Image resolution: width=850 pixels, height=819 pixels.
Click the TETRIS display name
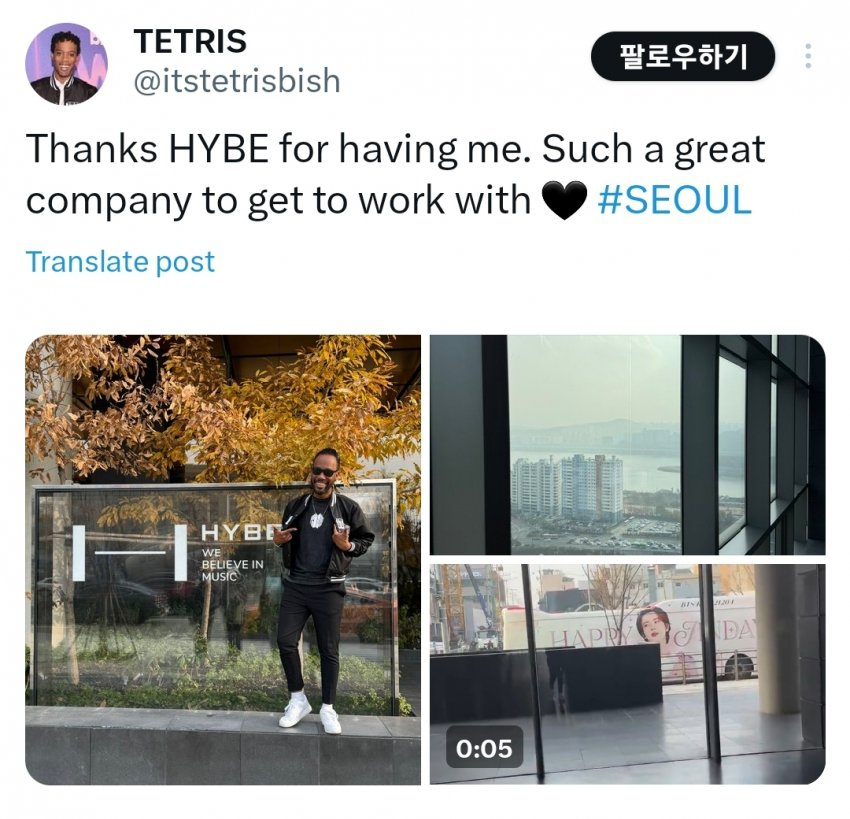coord(190,41)
